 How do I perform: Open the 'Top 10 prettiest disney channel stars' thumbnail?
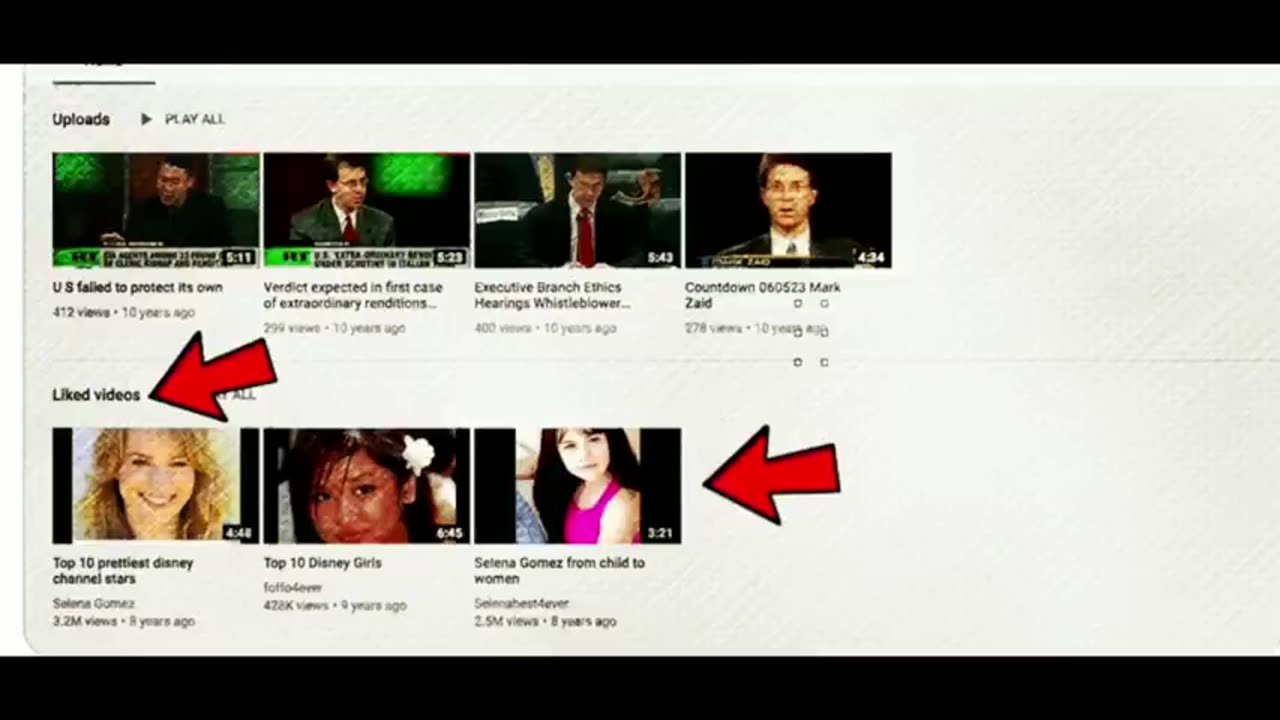(x=156, y=486)
